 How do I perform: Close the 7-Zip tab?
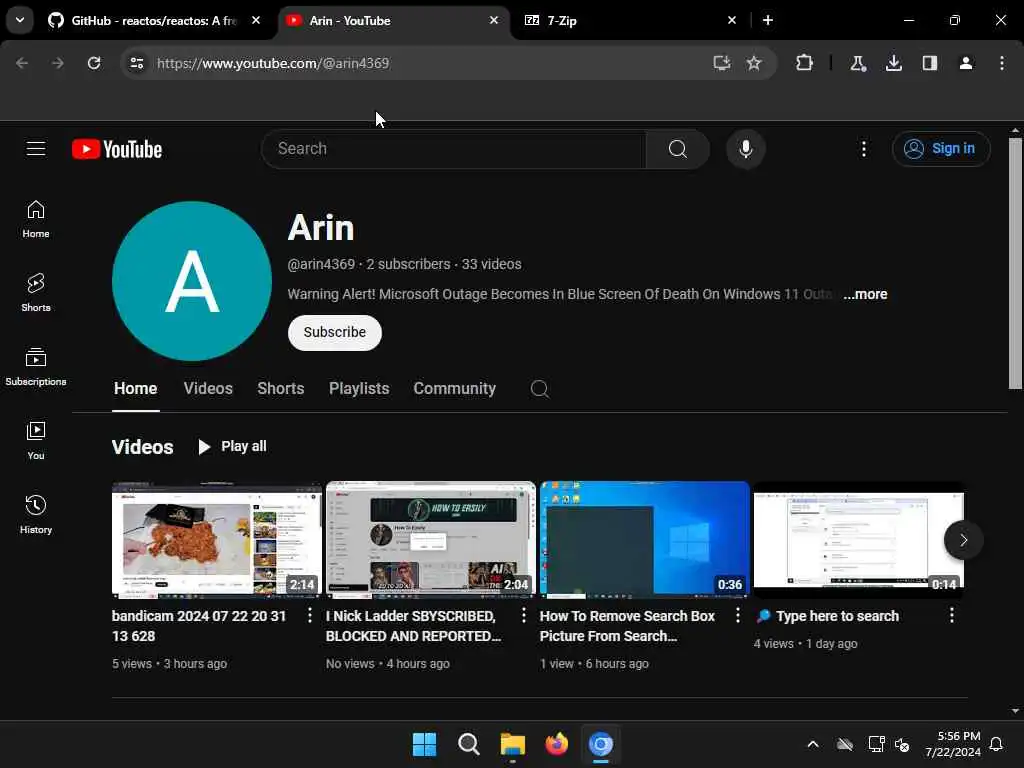[x=732, y=20]
